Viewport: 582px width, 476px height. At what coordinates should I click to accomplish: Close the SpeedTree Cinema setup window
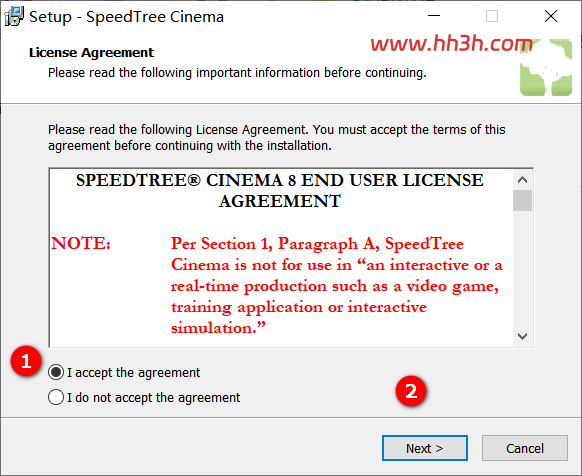click(x=551, y=16)
